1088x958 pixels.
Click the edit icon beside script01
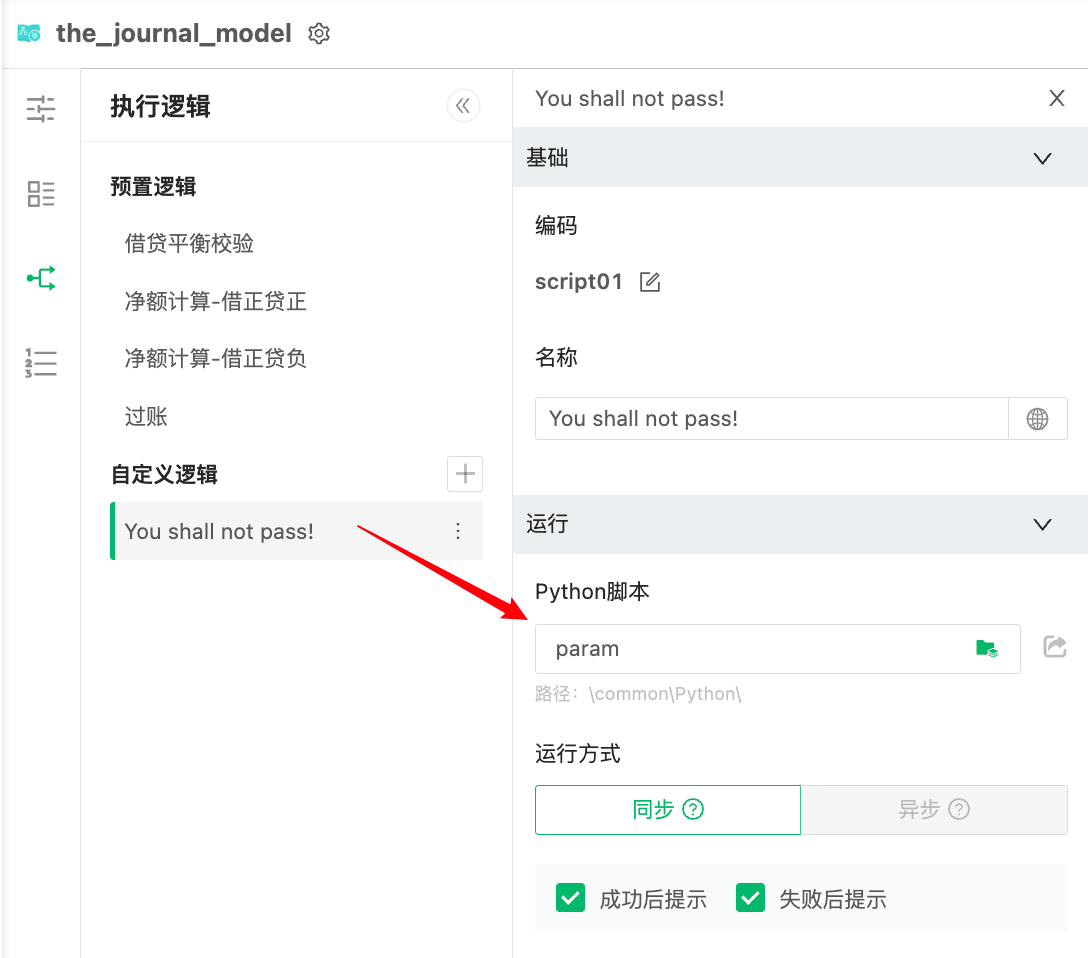point(650,282)
